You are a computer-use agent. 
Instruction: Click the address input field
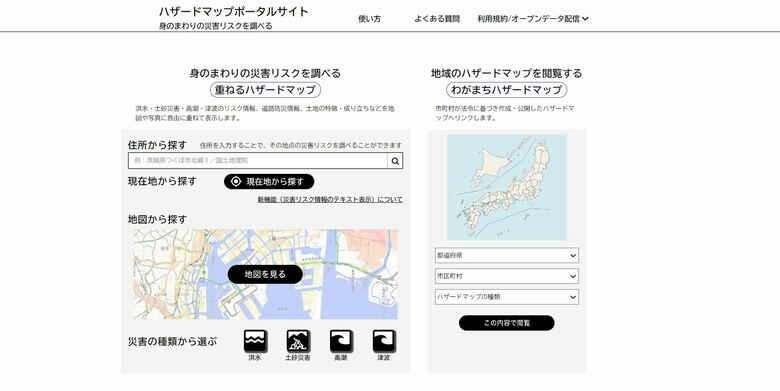258,161
